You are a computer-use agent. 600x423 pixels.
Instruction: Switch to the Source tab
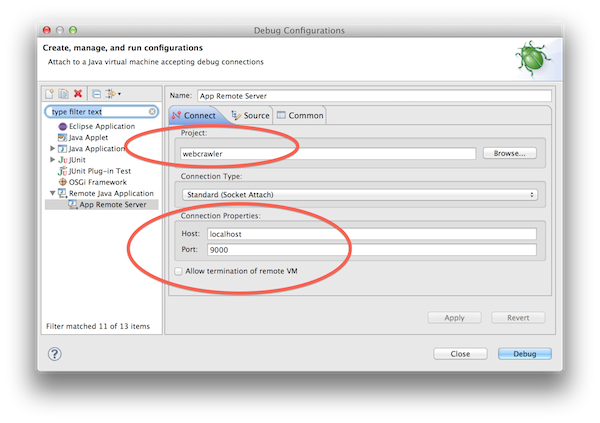point(251,115)
